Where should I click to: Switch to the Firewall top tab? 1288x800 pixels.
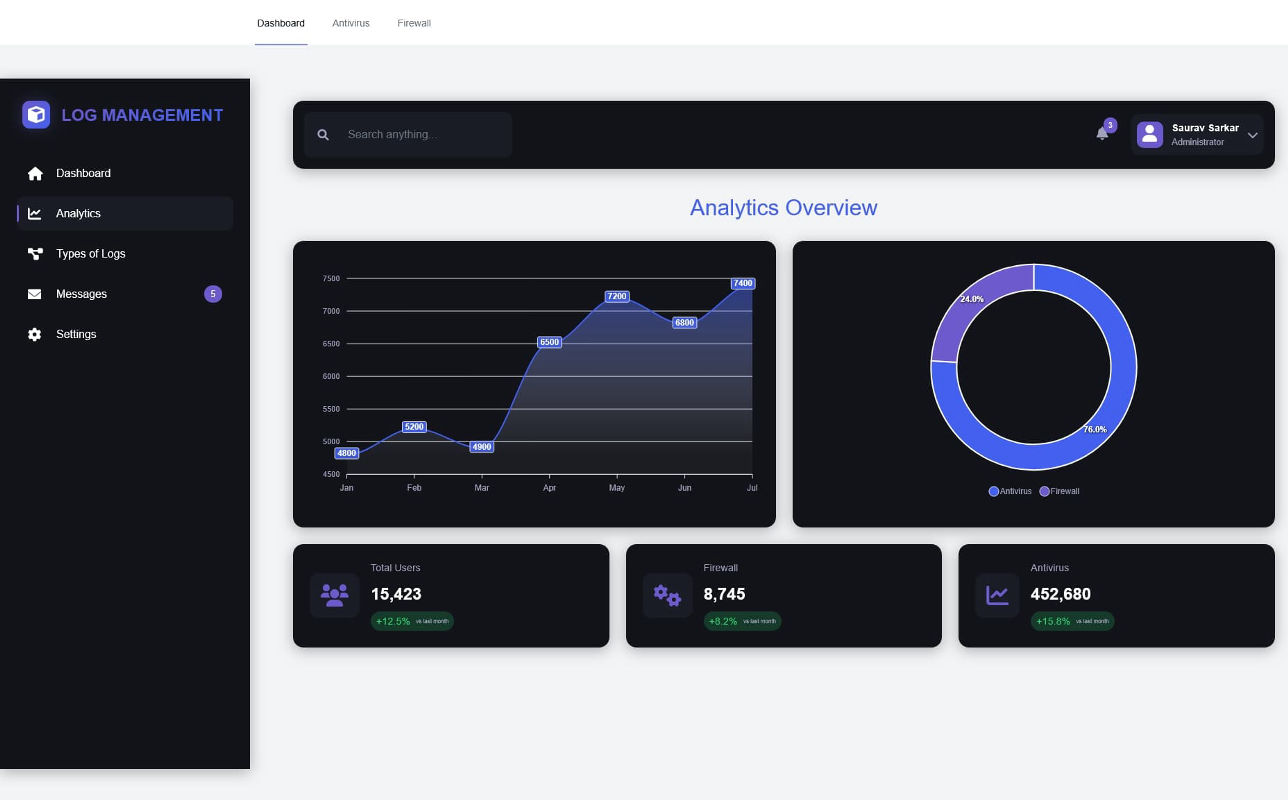[x=414, y=23]
